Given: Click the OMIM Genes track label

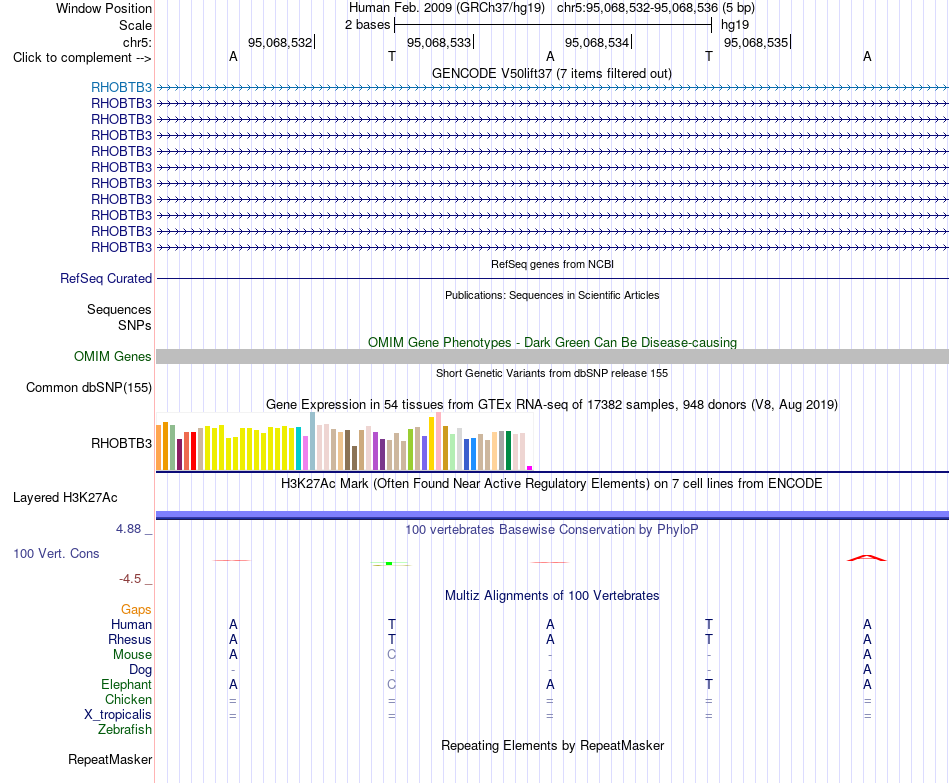Looking at the screenshot, I should tap(113, 356).
